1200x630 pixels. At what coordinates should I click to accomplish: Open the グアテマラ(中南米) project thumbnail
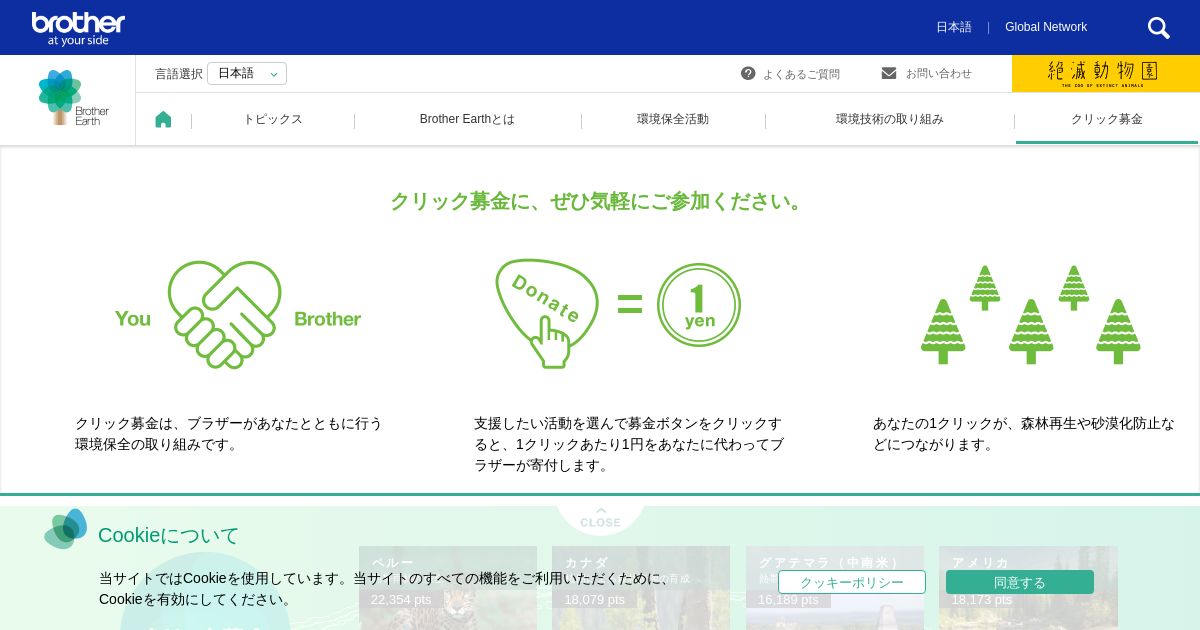835,588
